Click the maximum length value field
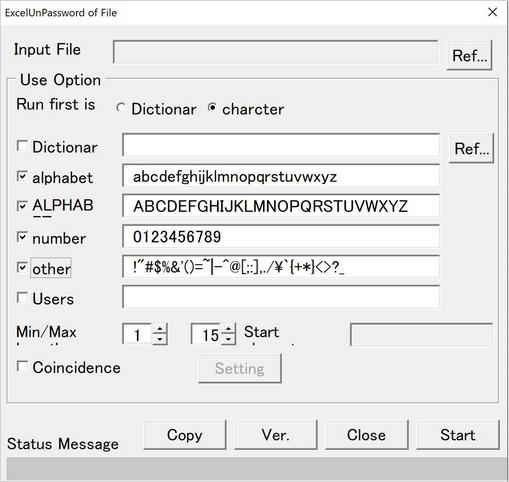509x482 pixels. click(206, 334)
